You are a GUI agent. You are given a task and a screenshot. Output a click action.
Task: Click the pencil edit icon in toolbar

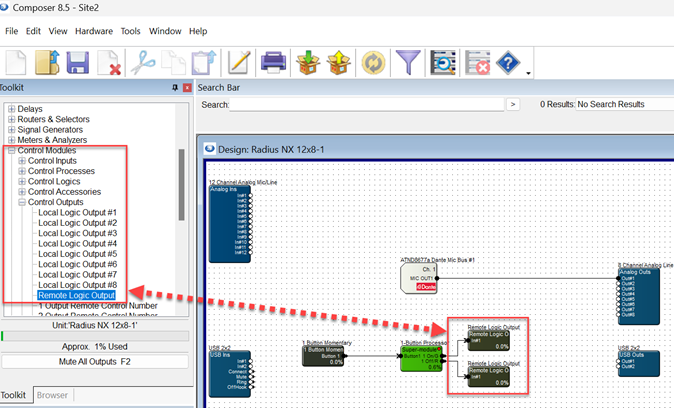238,63
